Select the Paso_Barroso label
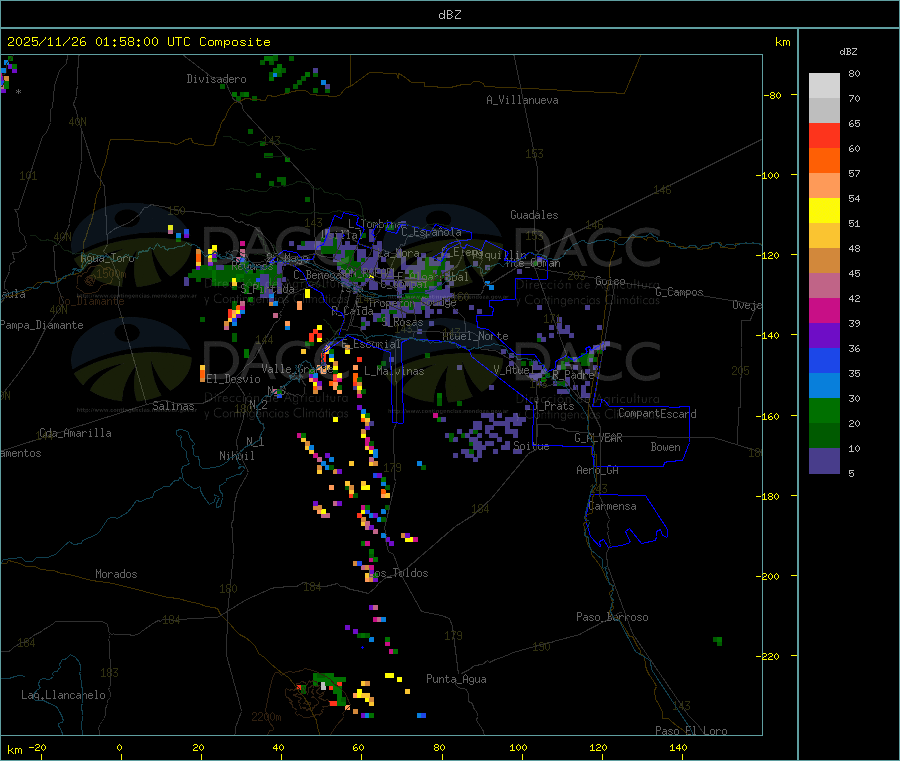Image resolution: width=900 pixels, height=761 pixels. [612, 617]
